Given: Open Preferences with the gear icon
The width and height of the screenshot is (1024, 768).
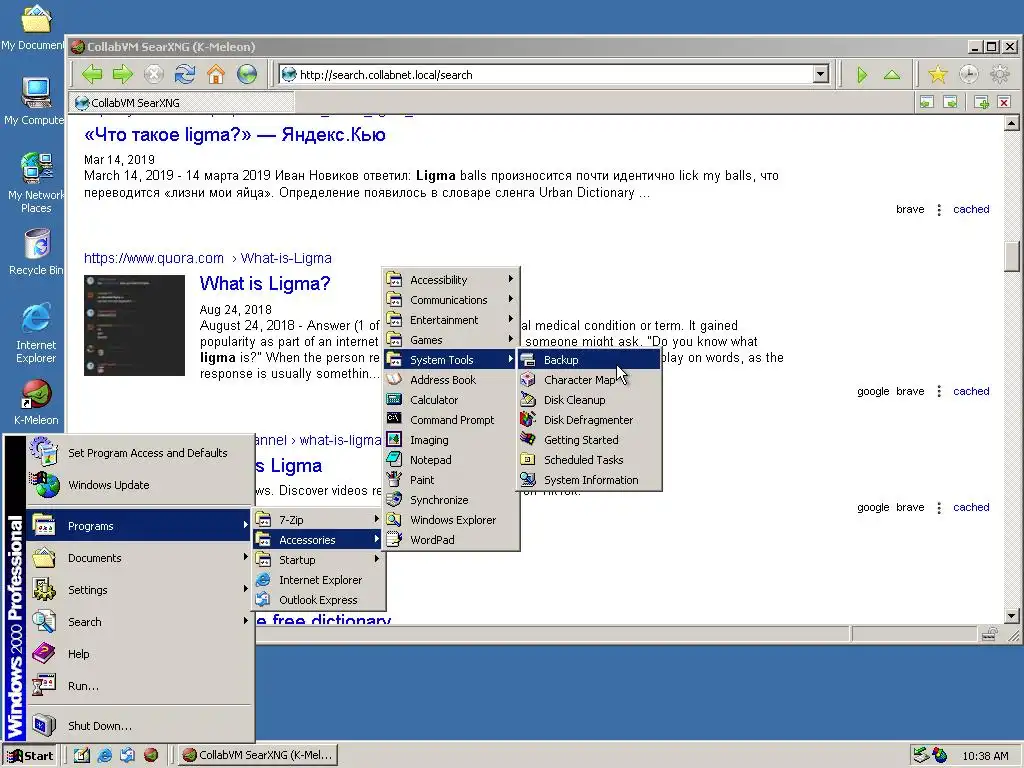Looking at the screenshot, I should click(1000, 74).
